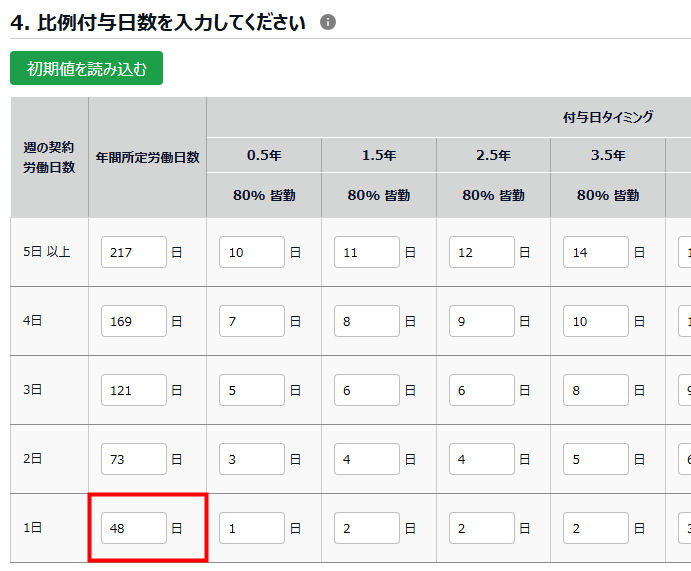Select 0.5年 grant days field in 1日 row
This screenshot has width=691, height=571.
coord(252,528)
